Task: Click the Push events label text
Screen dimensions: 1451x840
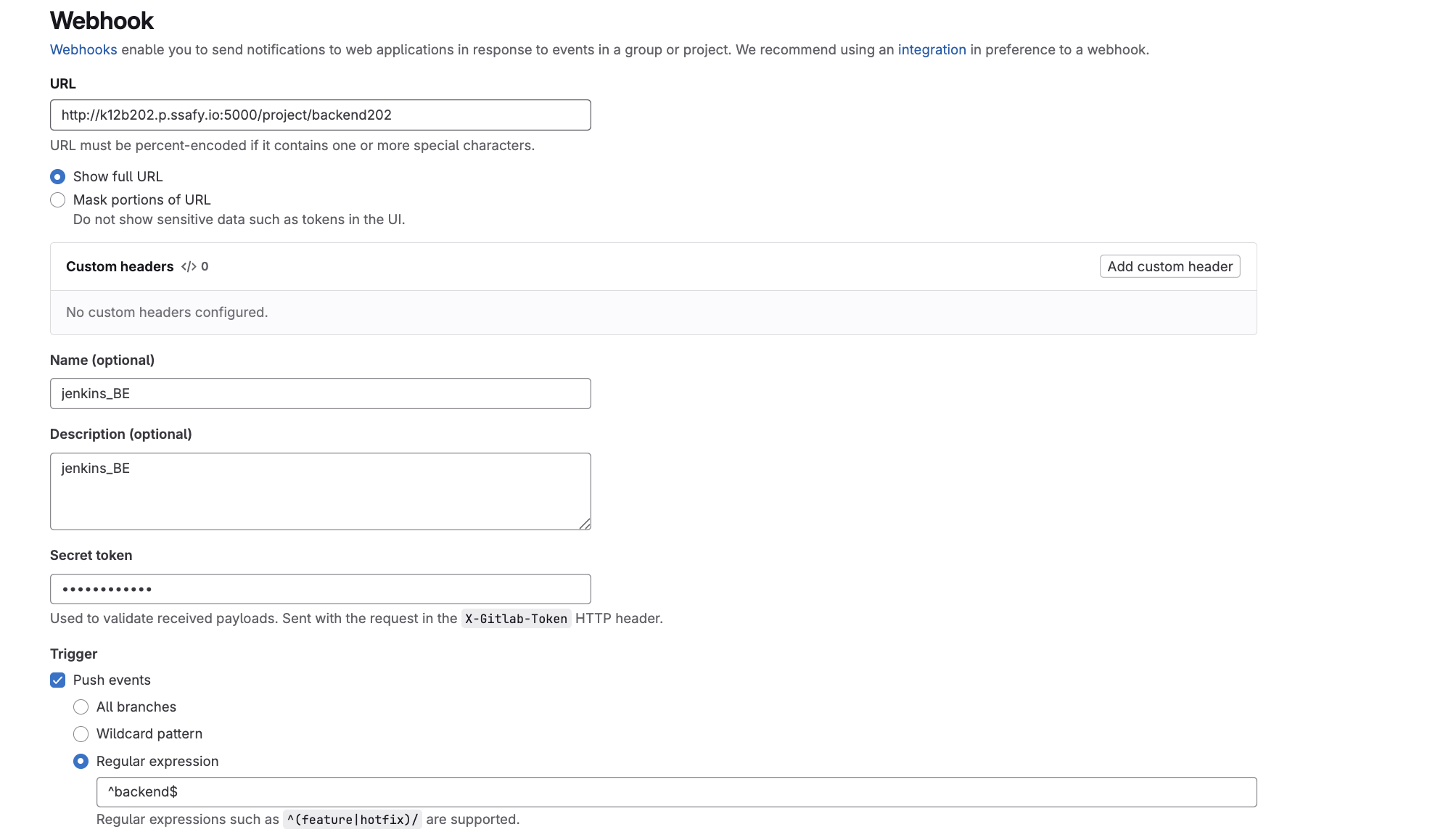Action: (112, 680)
